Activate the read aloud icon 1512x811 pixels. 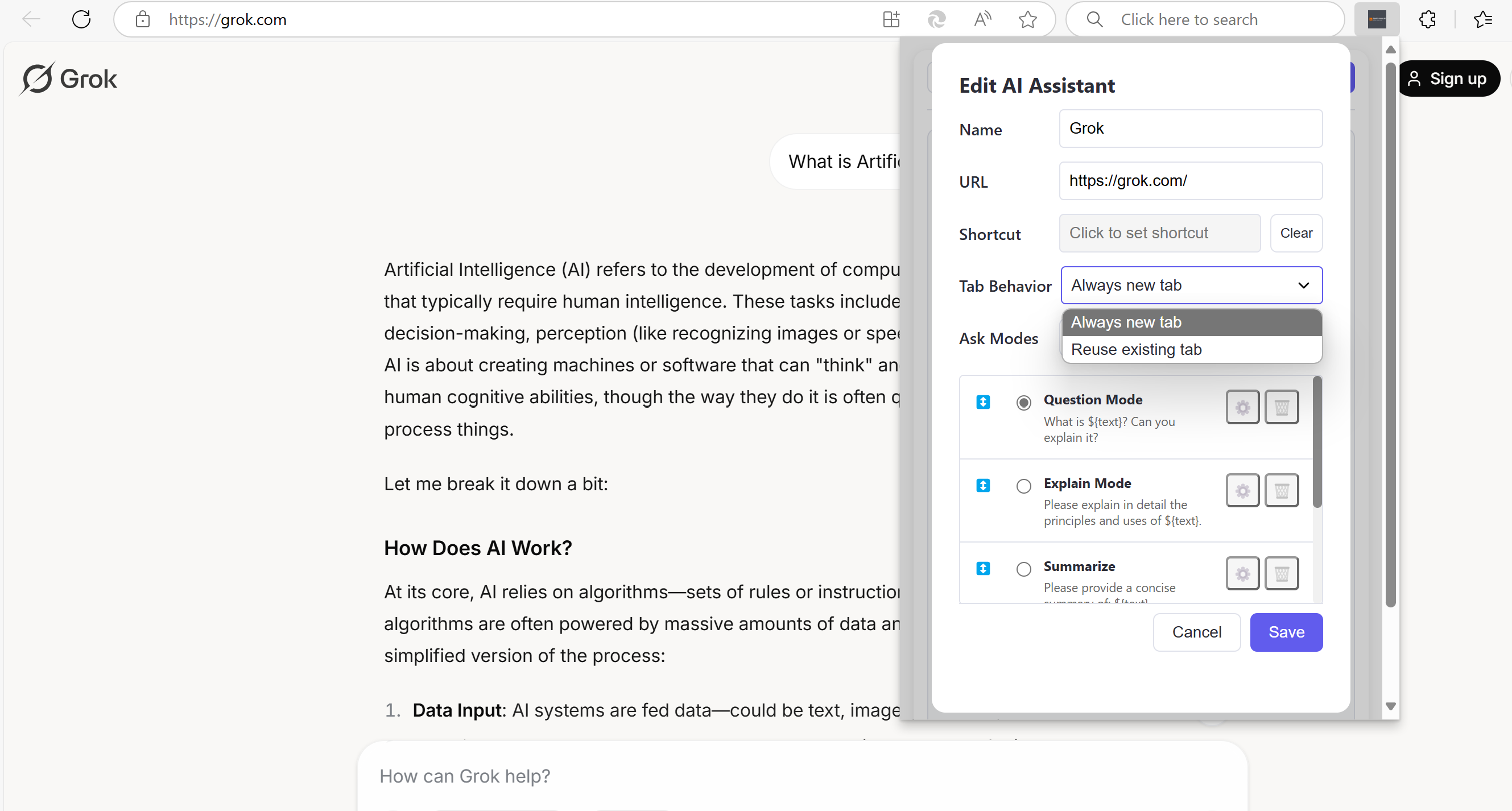coord(982,19)
